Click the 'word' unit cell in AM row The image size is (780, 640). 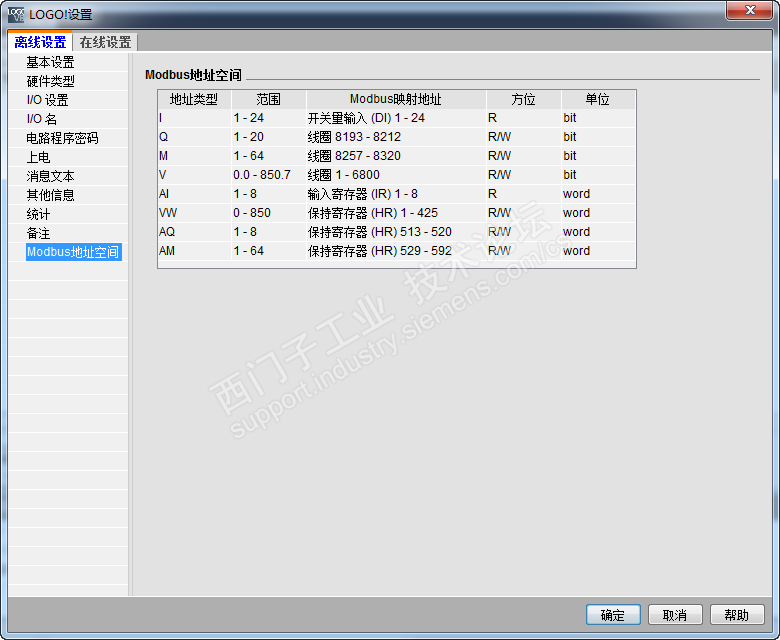[598, 251]
